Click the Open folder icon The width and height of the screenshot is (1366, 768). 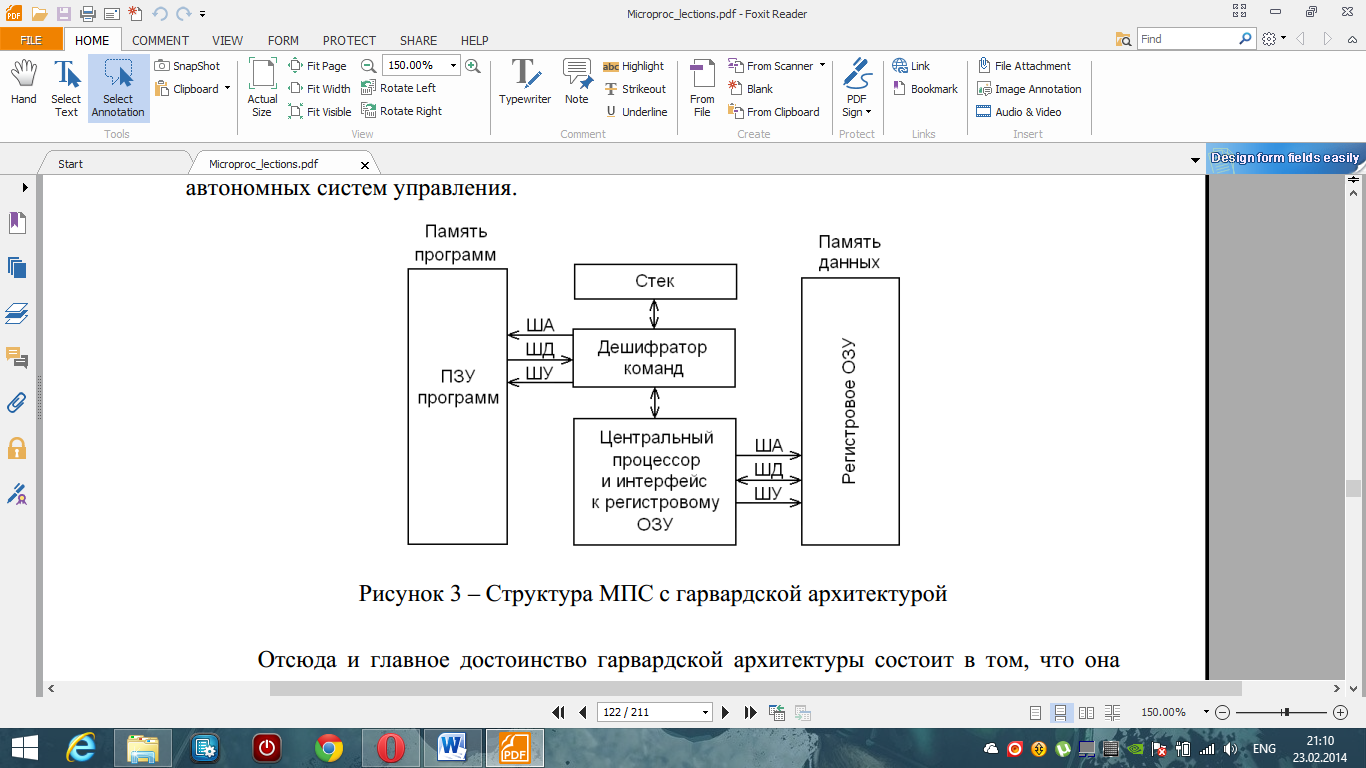coord(39,14)
